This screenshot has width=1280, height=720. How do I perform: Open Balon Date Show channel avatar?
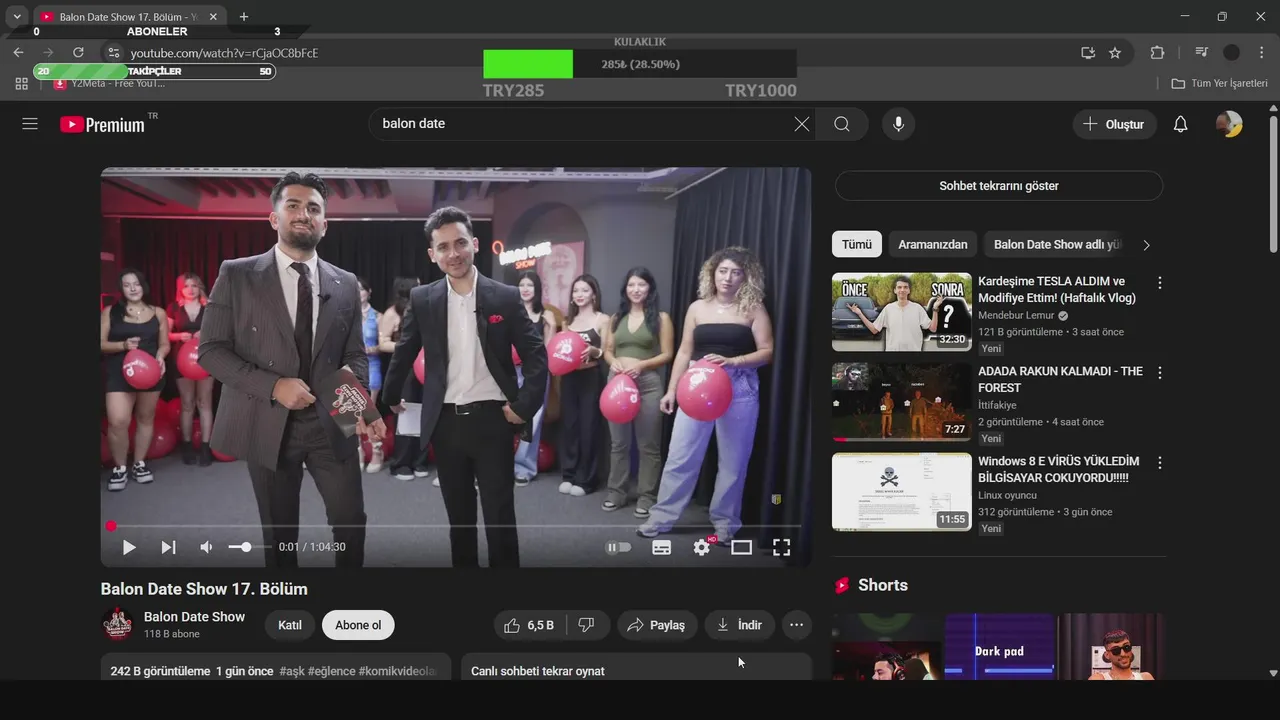[117, 624]
